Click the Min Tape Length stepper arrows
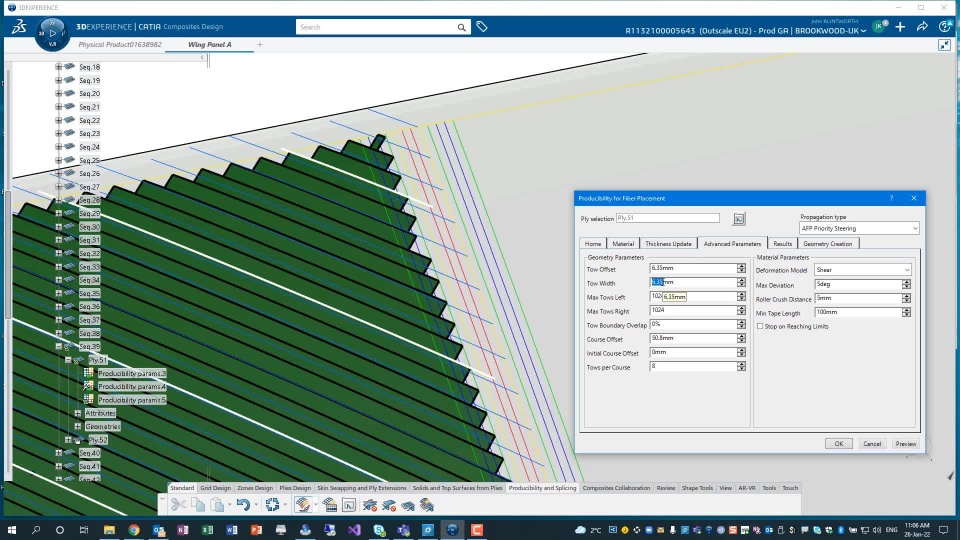This screenshot has width=960, height=540. point(906,312)
